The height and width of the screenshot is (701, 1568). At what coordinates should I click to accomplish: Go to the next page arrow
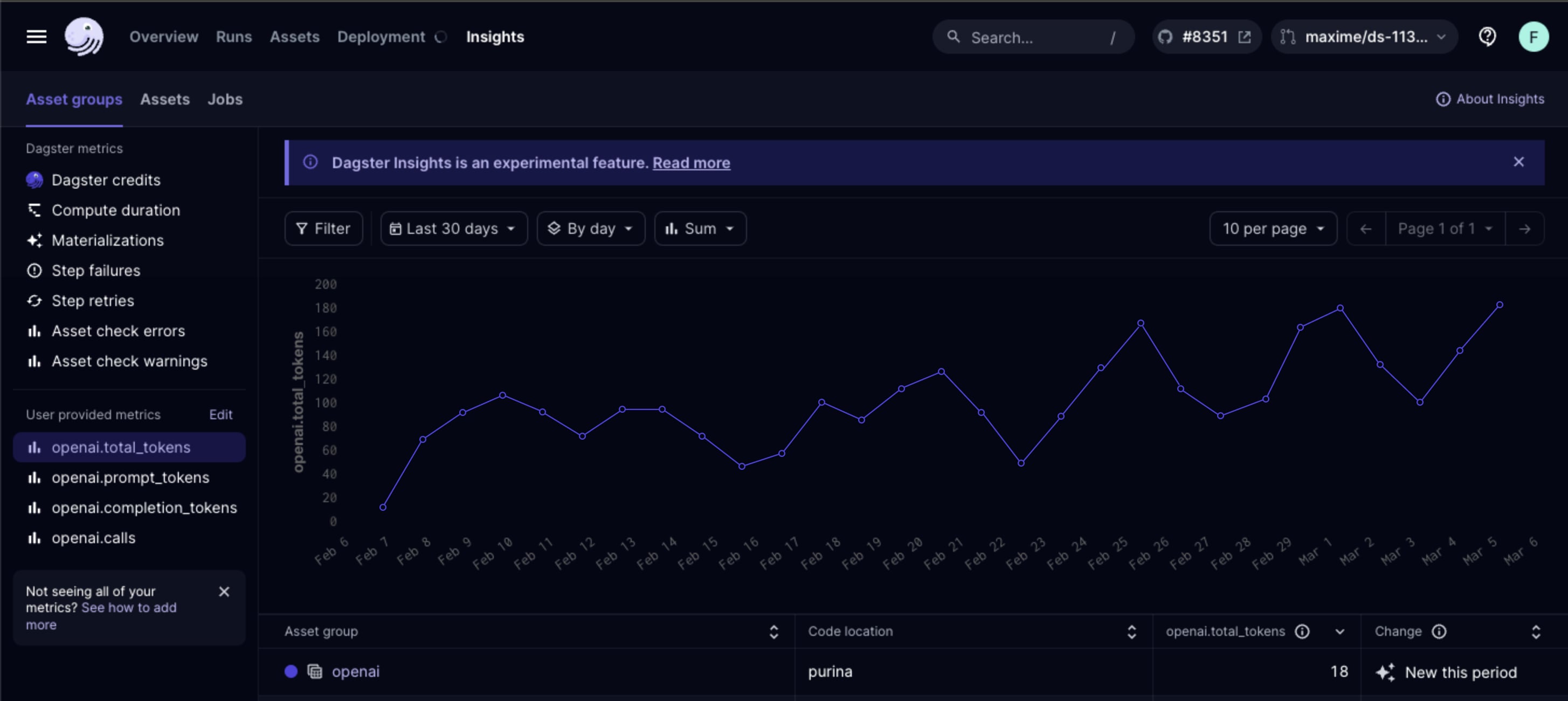pos(1524,229)
